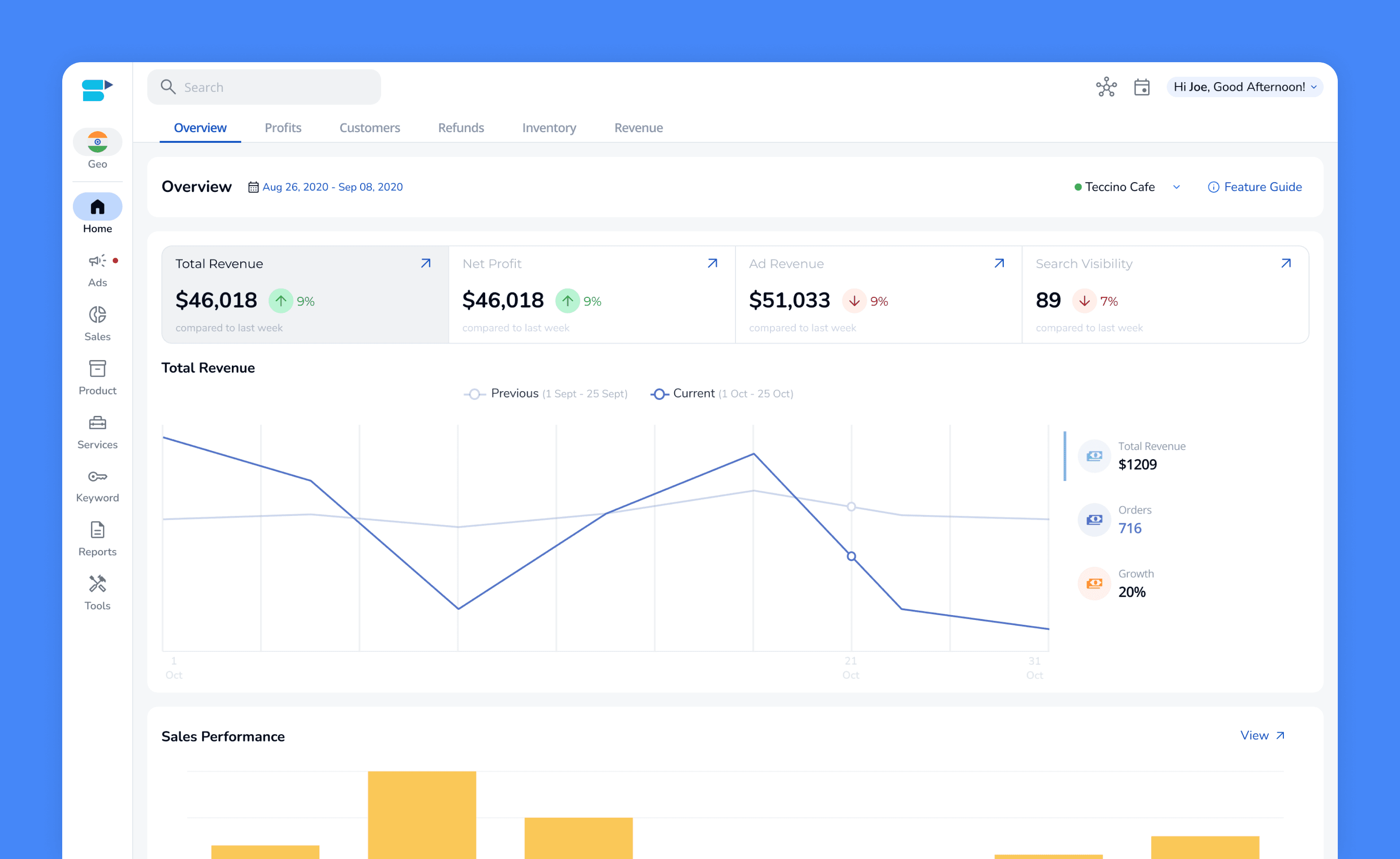Click the calendar icon in the top bar

click(1141, 87)
